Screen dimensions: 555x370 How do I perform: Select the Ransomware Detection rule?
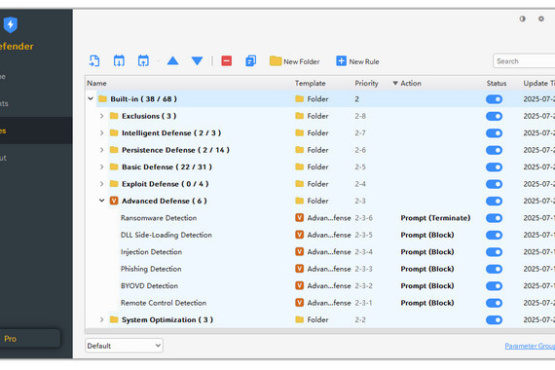(159, 218)
